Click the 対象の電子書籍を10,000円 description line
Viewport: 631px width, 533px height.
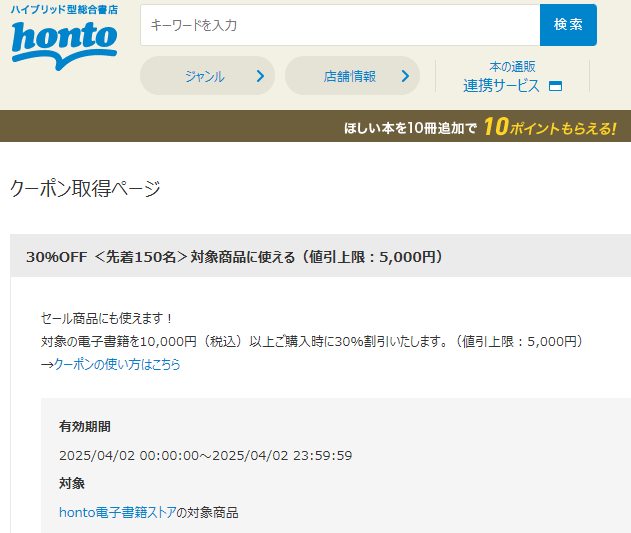pos(312,341)
